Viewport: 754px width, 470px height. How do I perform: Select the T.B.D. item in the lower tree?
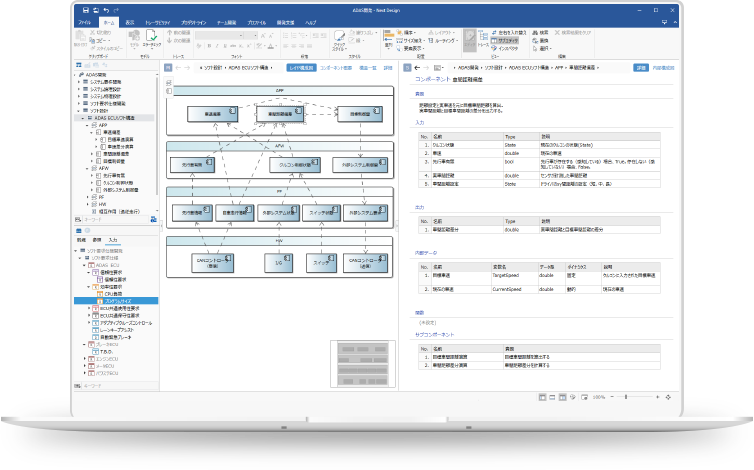tap(106, 352)
